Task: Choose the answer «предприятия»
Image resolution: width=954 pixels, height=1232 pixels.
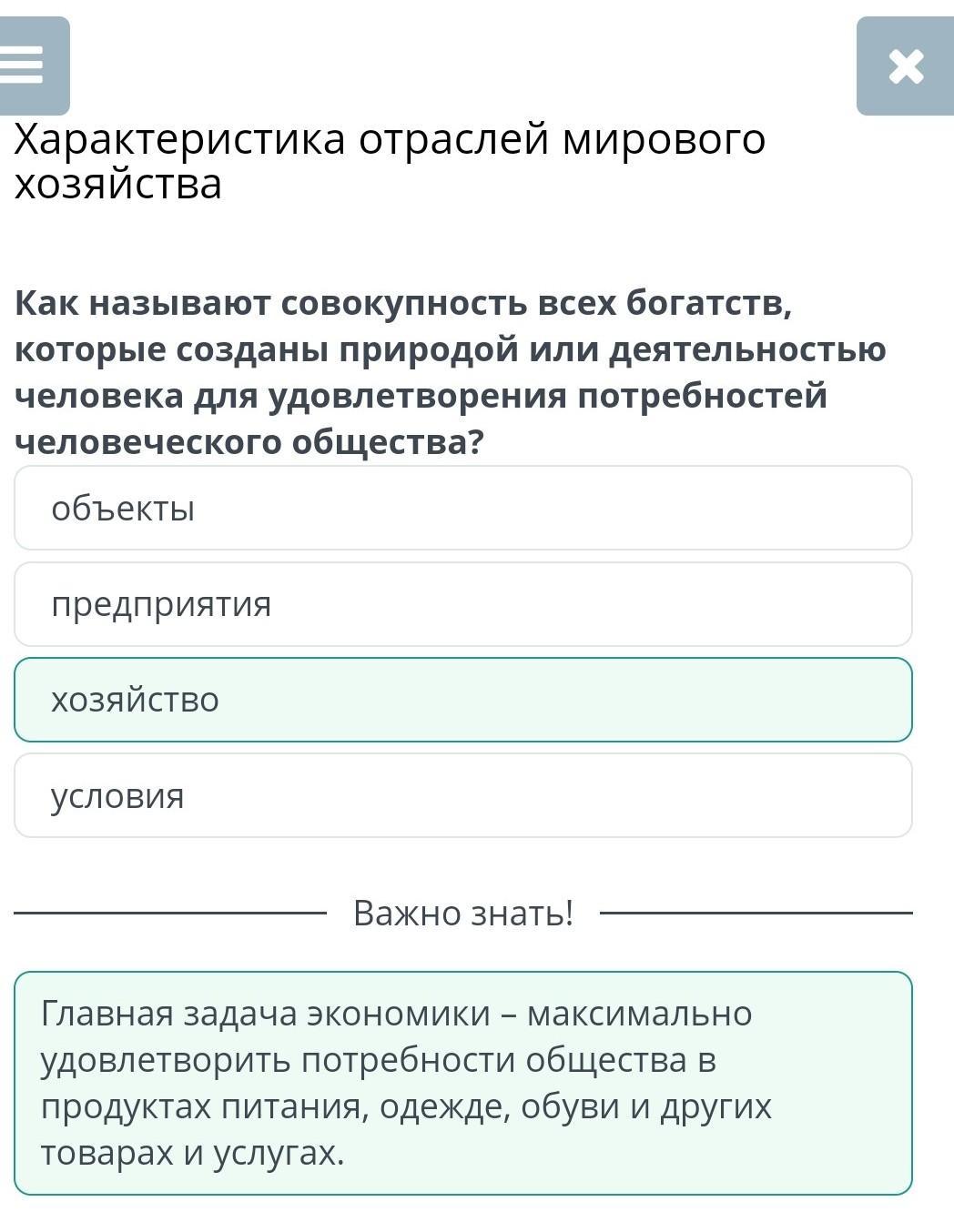Action: [x=462, y=604]
